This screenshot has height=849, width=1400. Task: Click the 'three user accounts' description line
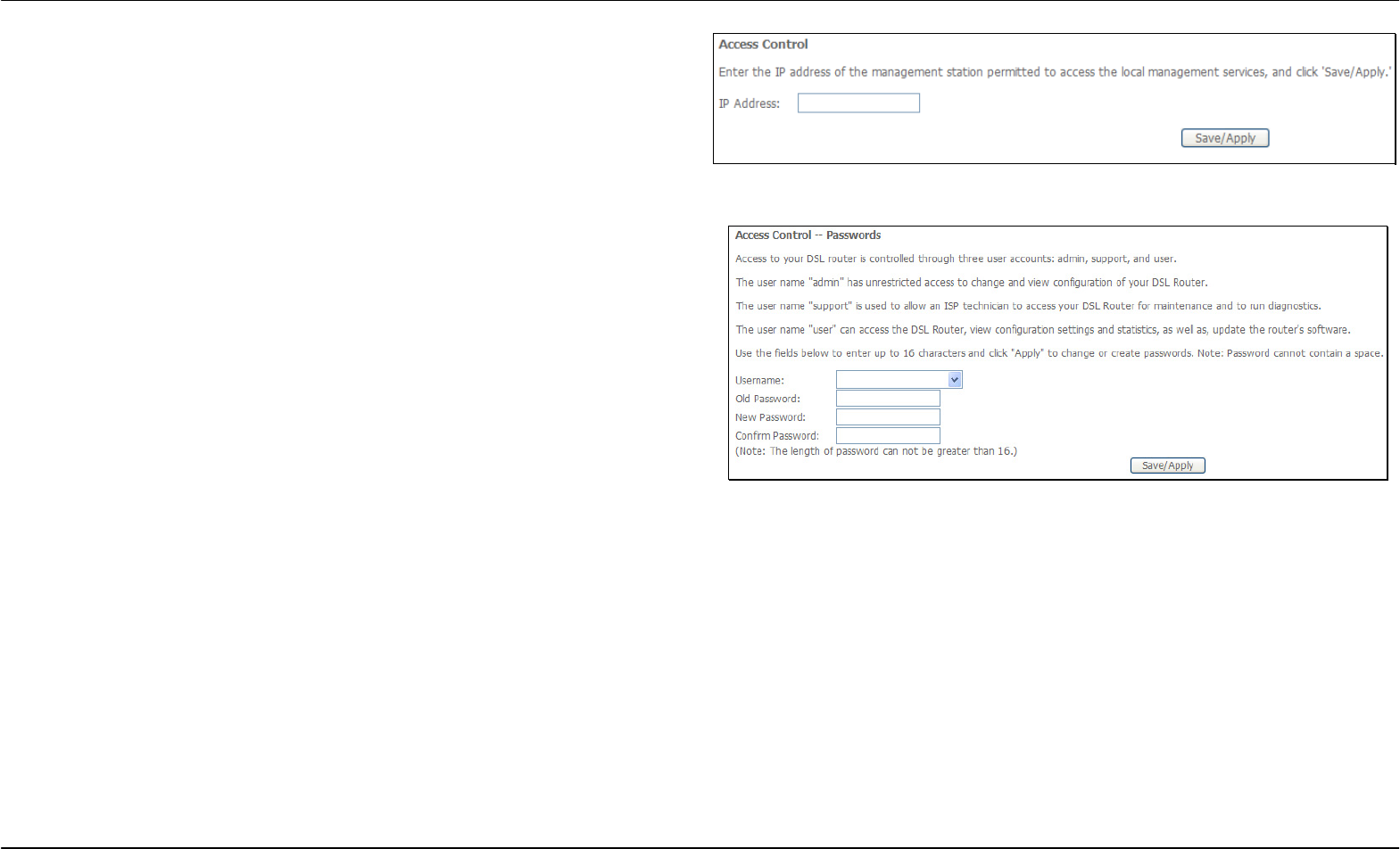coord(956,259)
